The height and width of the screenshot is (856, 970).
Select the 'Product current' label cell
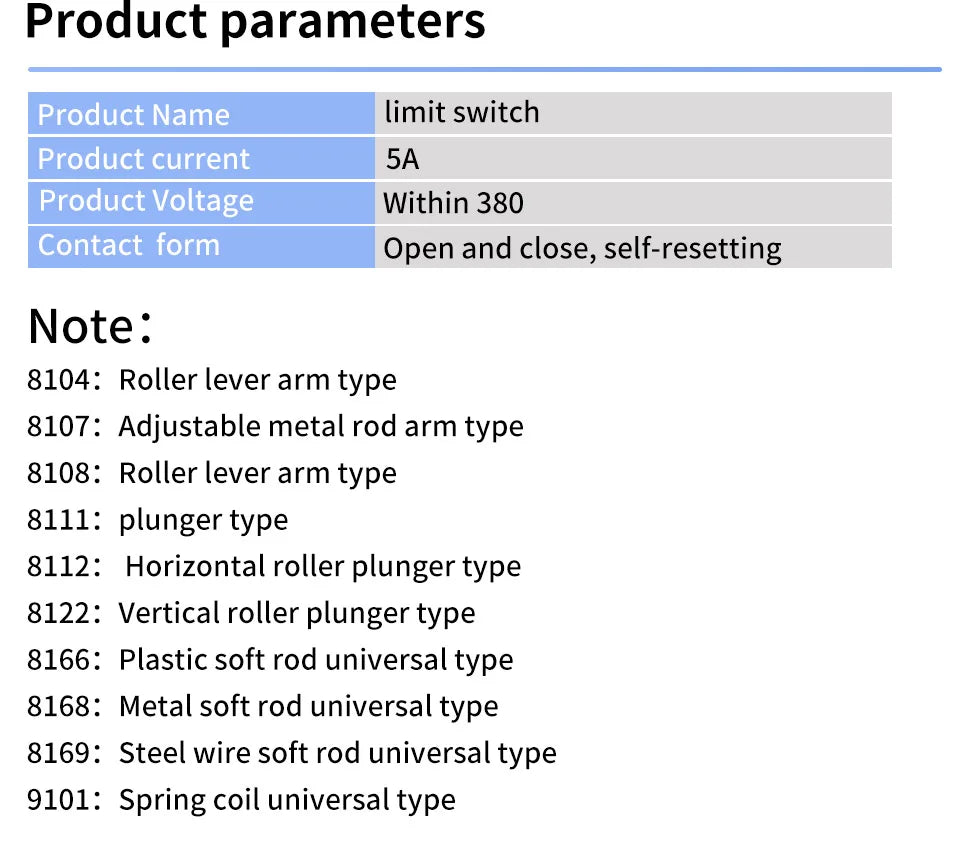click(x=201, y=158)
